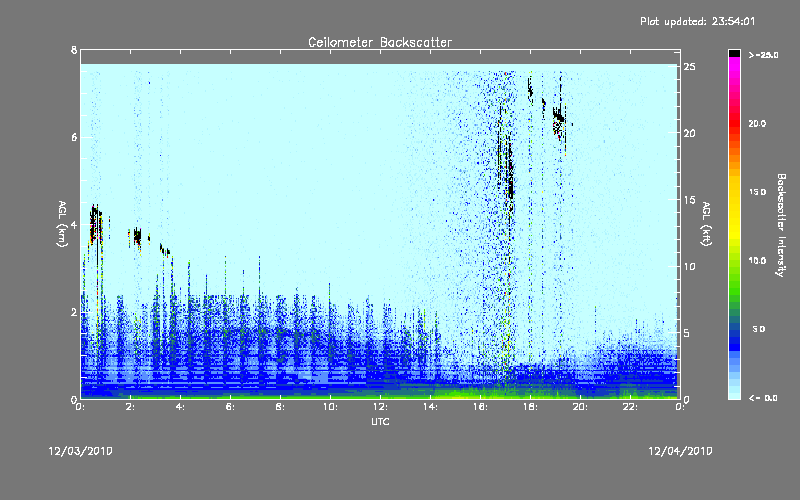800x500 pixels.
Task: Select the red band of the colorbar
Action: [734, 123]
